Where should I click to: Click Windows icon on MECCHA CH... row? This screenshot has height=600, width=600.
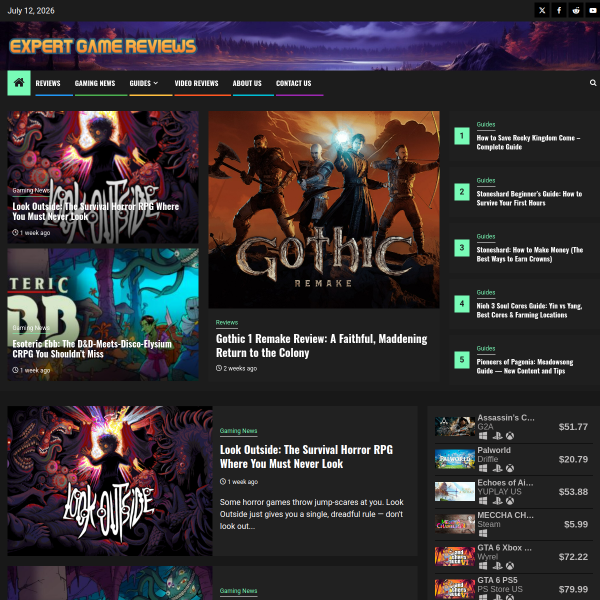coord(483,533)
